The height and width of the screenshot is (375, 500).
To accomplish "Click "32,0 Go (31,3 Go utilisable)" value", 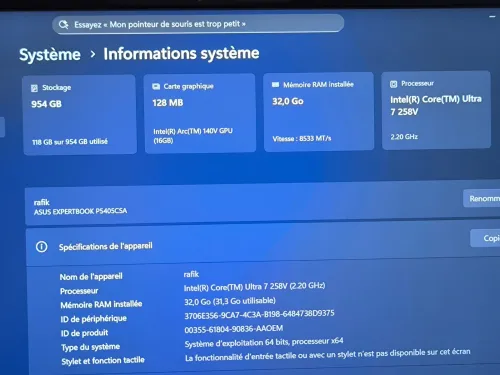I will click(230, 301).
